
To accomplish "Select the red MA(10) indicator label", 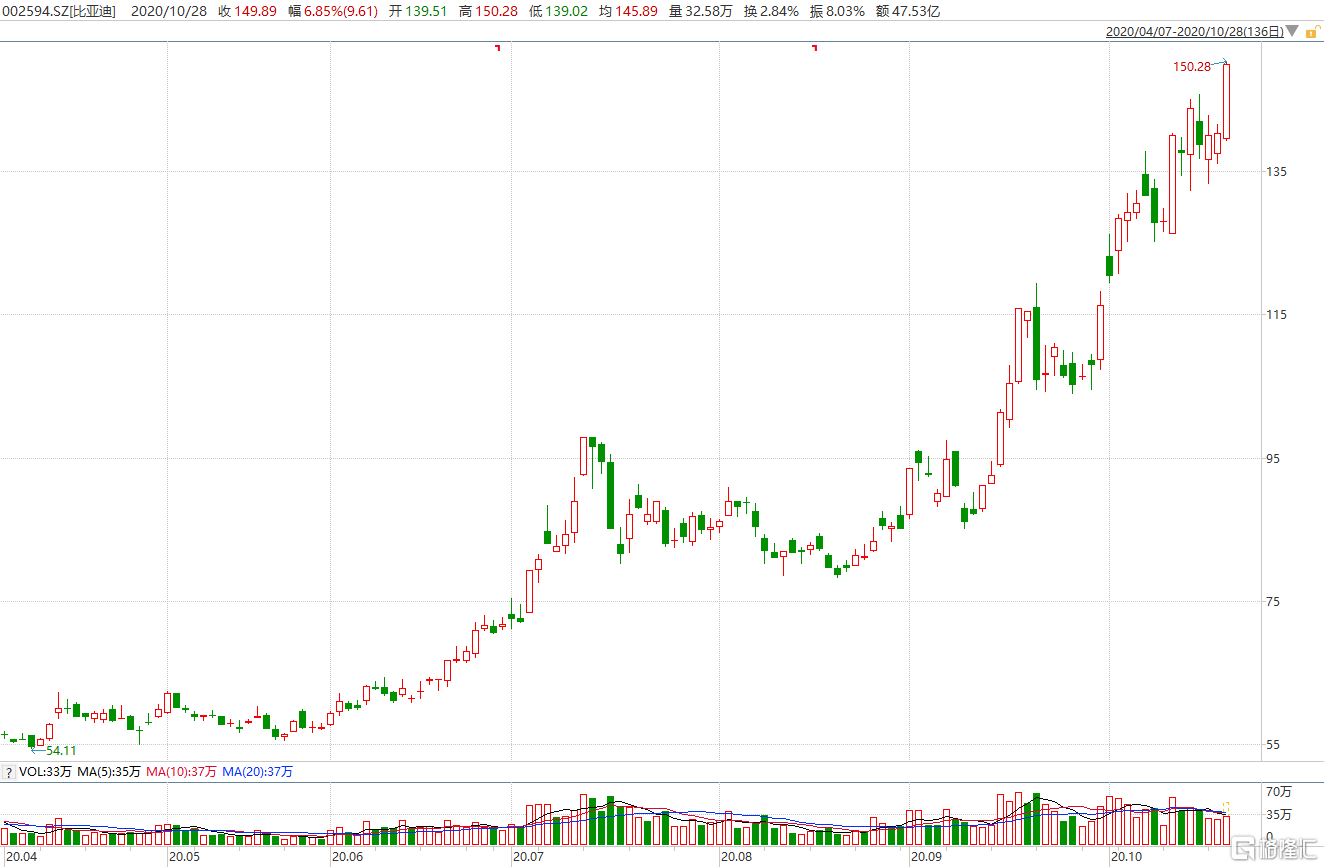I will pos(182,772).
